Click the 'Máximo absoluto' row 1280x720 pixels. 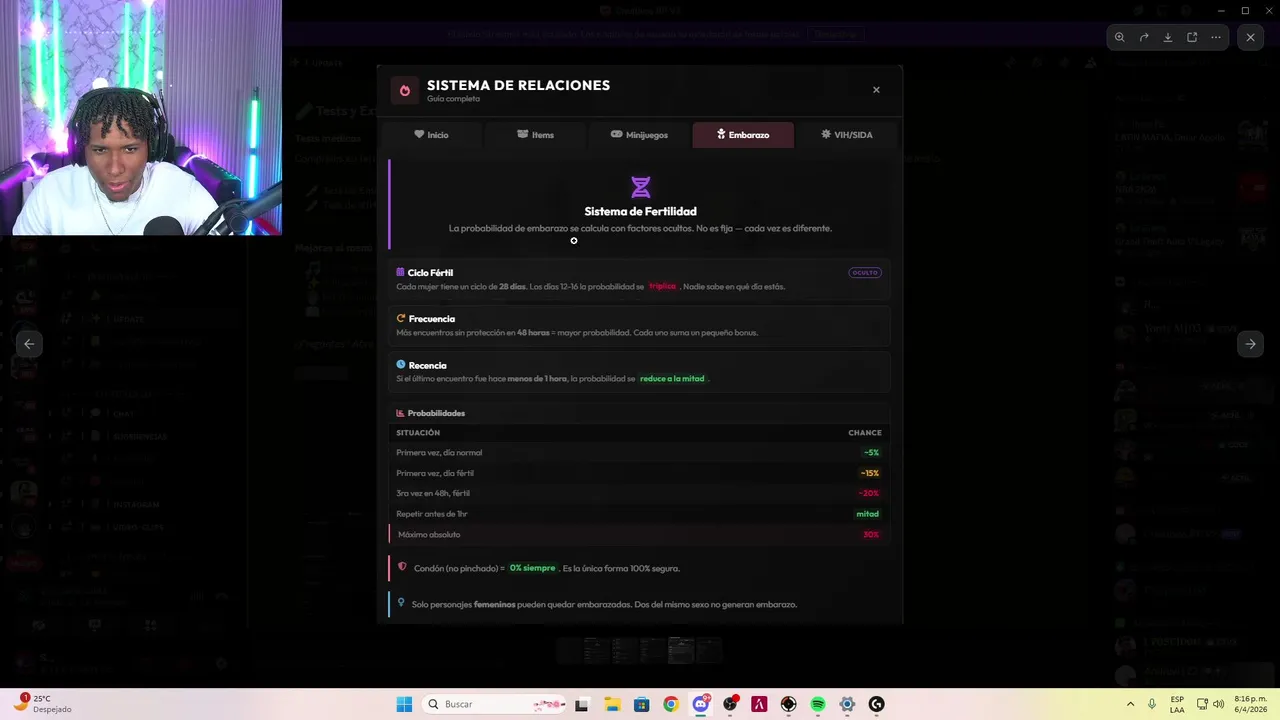point(639,534)
